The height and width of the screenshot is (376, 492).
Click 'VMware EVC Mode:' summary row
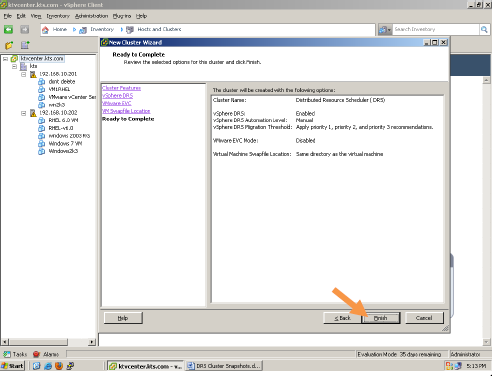click(x=264, y=141)
